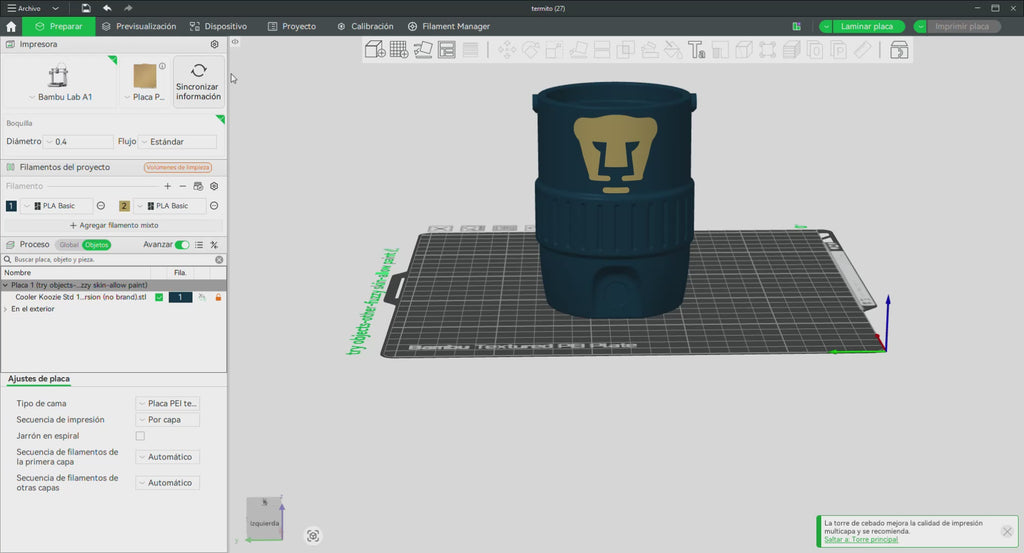This screenshot has width=1024, height=553.
Task: Select the Measure tool icon
Action: coord(863,50)
